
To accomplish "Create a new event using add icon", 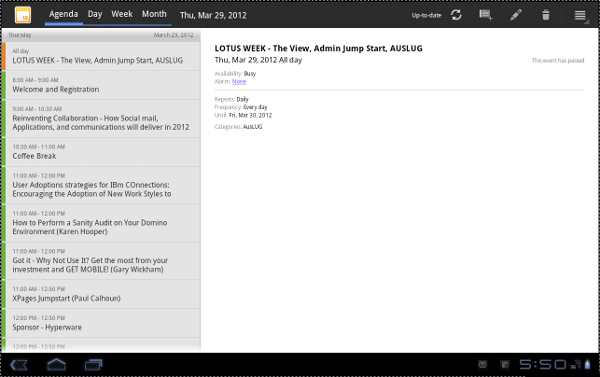I will point(486,15).
